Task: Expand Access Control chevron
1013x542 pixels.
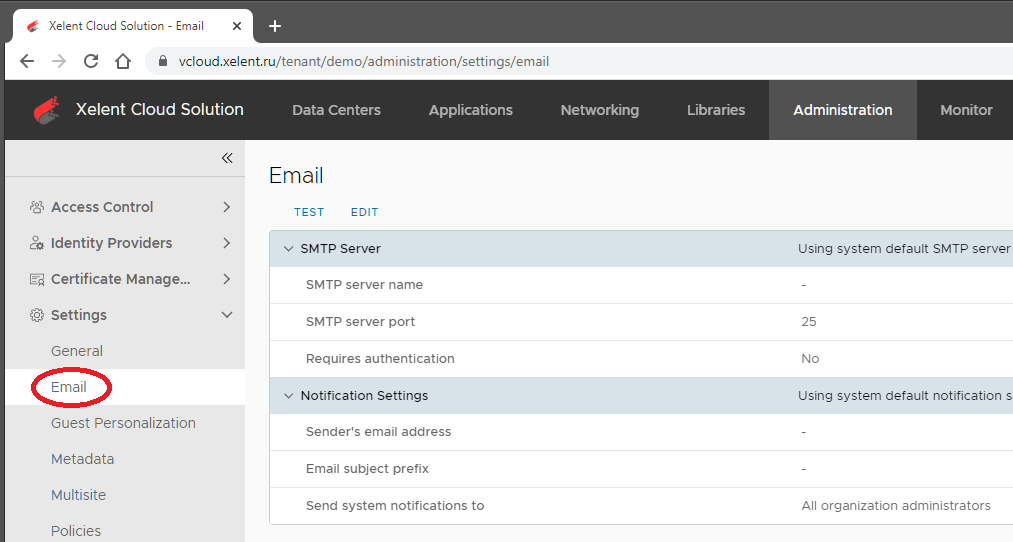Action: click(227, 207)
